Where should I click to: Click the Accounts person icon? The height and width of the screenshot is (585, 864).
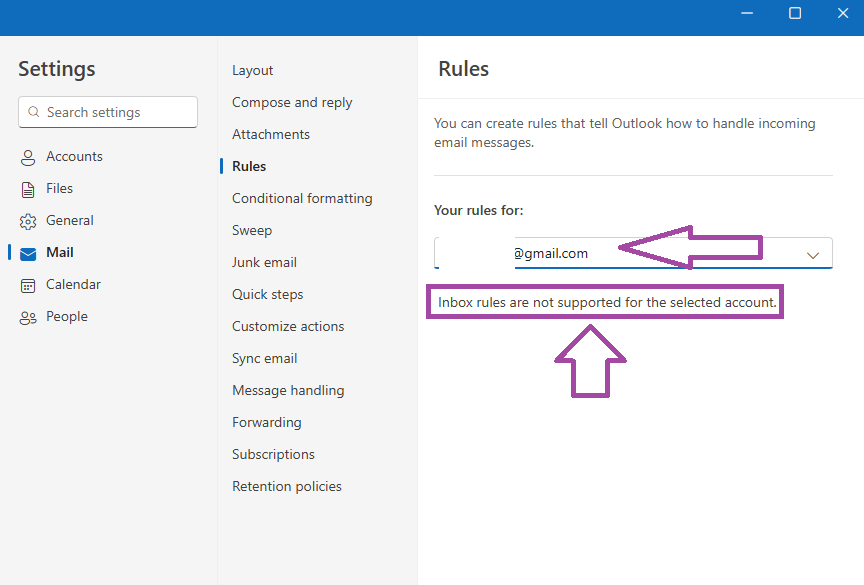pos(28,158)
